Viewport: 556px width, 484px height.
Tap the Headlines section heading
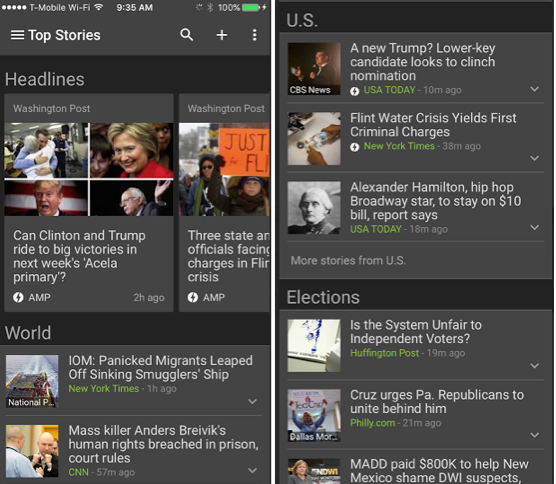(45, 79)
